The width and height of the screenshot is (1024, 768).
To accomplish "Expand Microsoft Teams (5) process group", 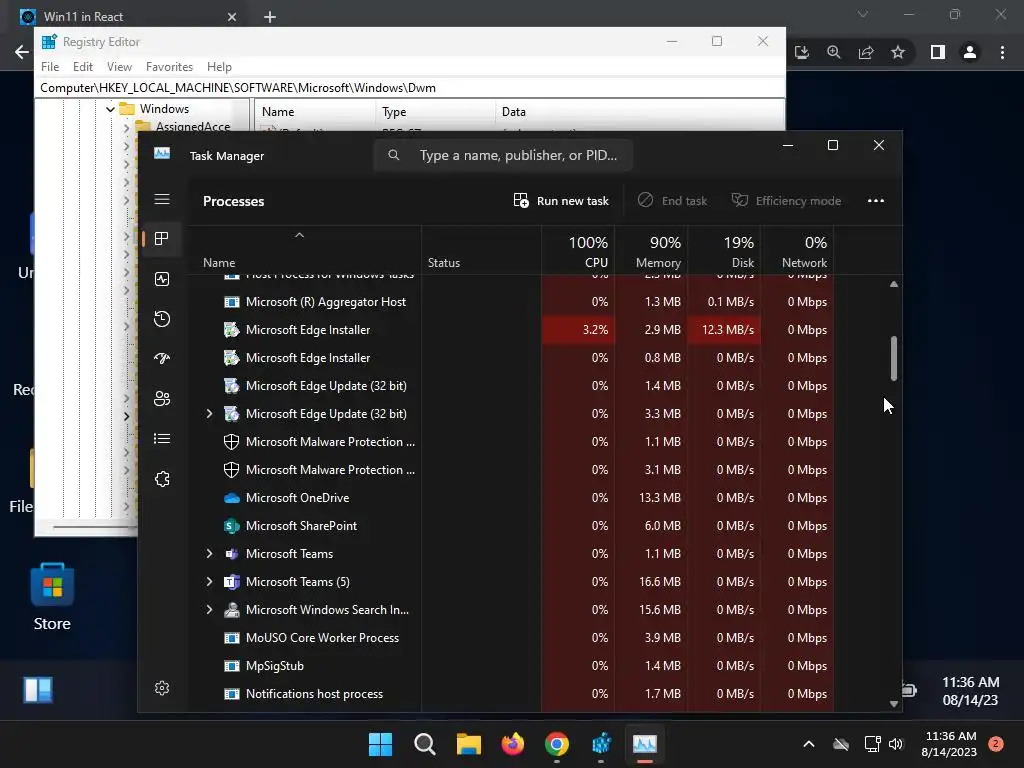I will pyautogui.click(x=209, y=581).
